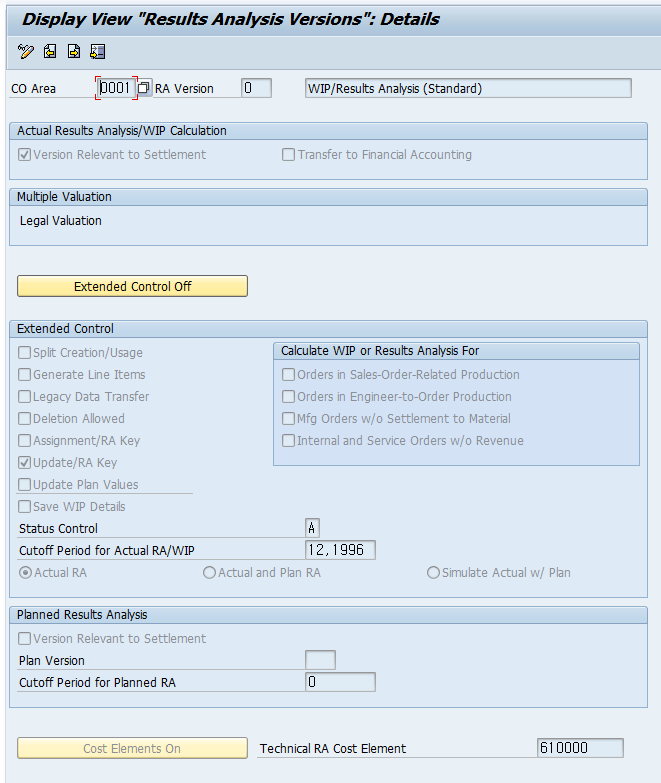Click Cutoff Period for Planned RA field

click(x=340, y=682)
